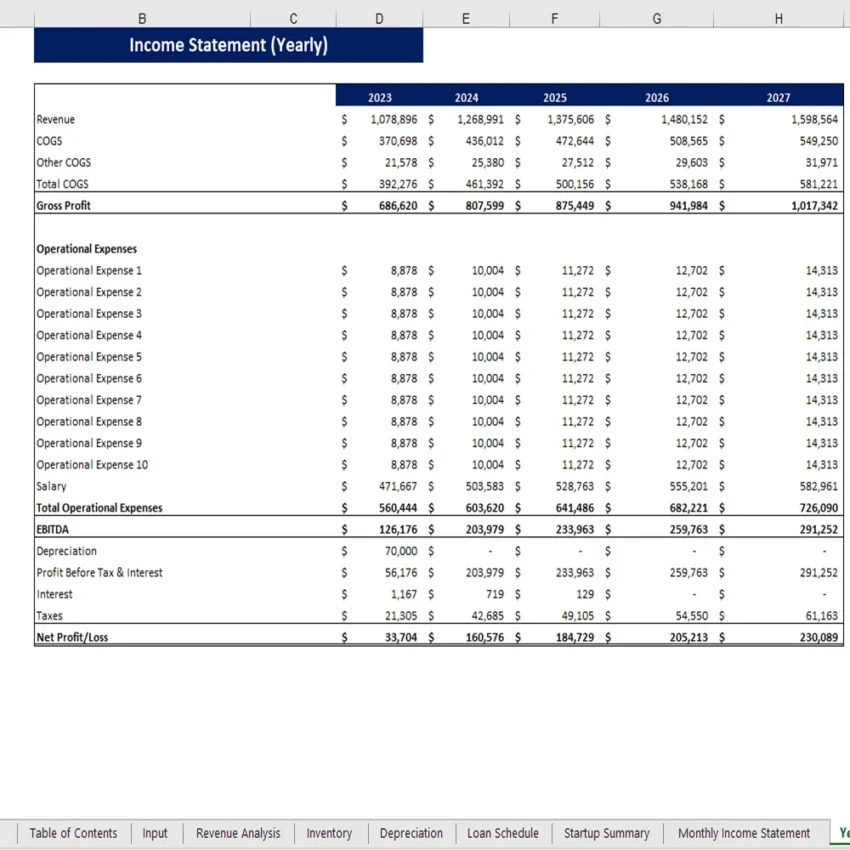Select 2023 EBITDA value 126,176

point(398,530)
